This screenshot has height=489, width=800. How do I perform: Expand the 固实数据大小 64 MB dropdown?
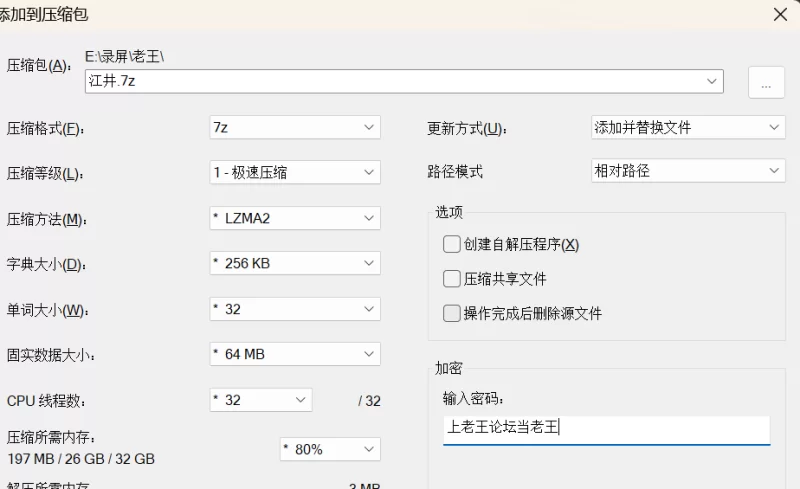[x=295, y=354]
